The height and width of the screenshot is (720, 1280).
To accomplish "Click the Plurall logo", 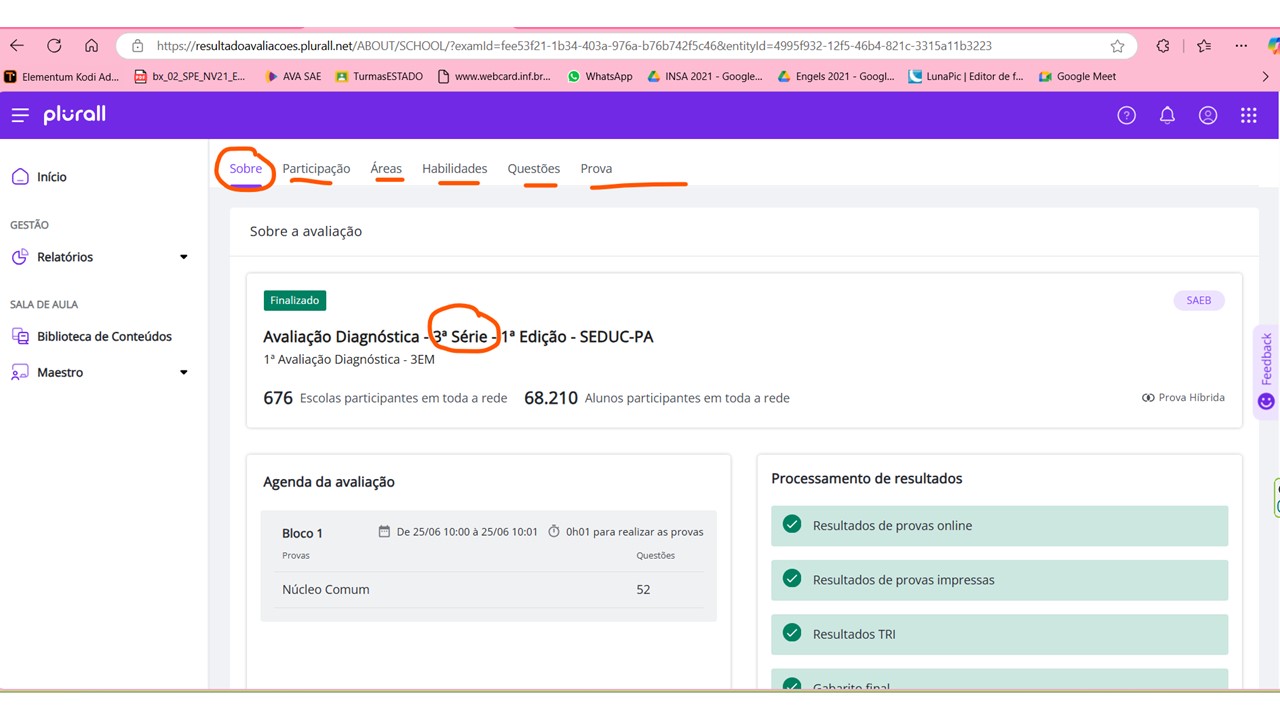I will tap(74, 114).
